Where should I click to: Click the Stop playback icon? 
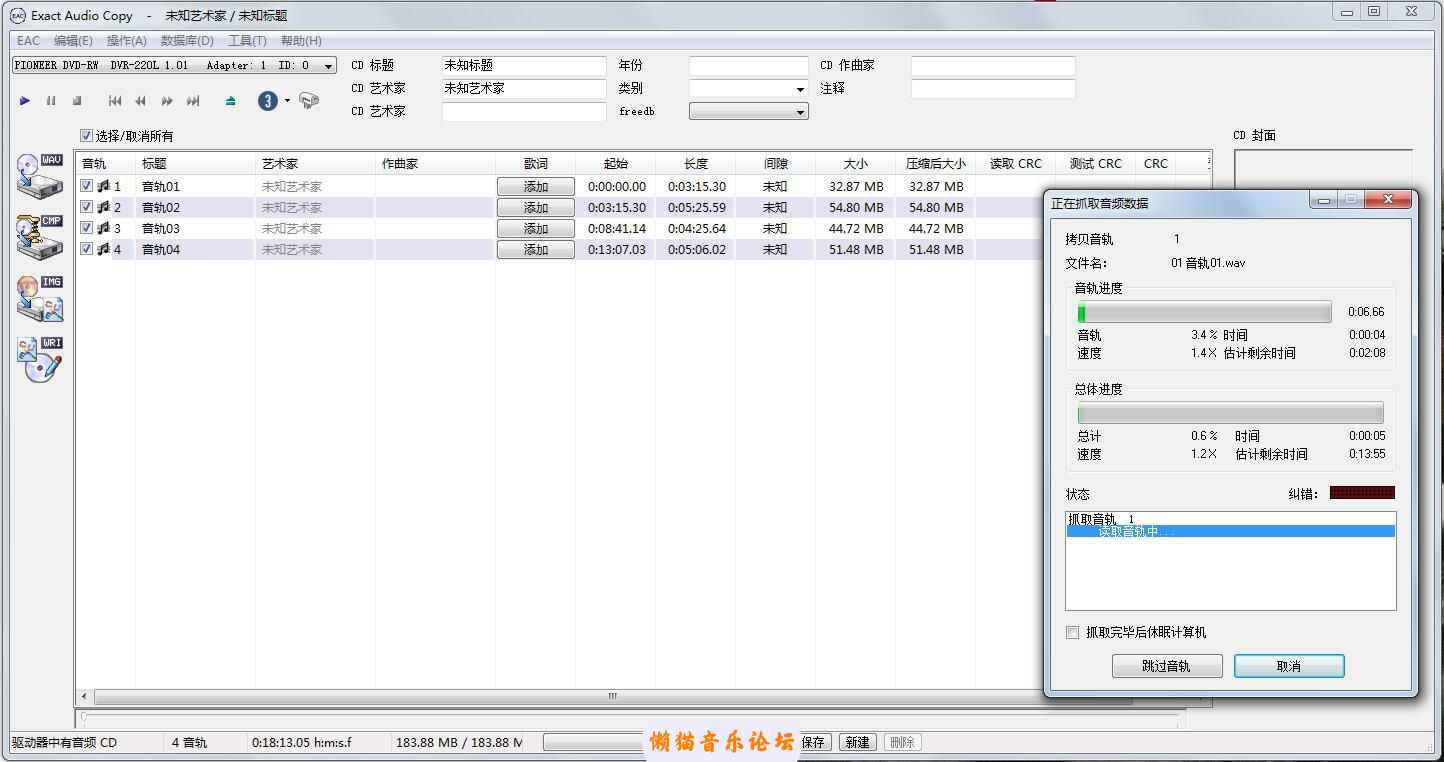point(77,101)
